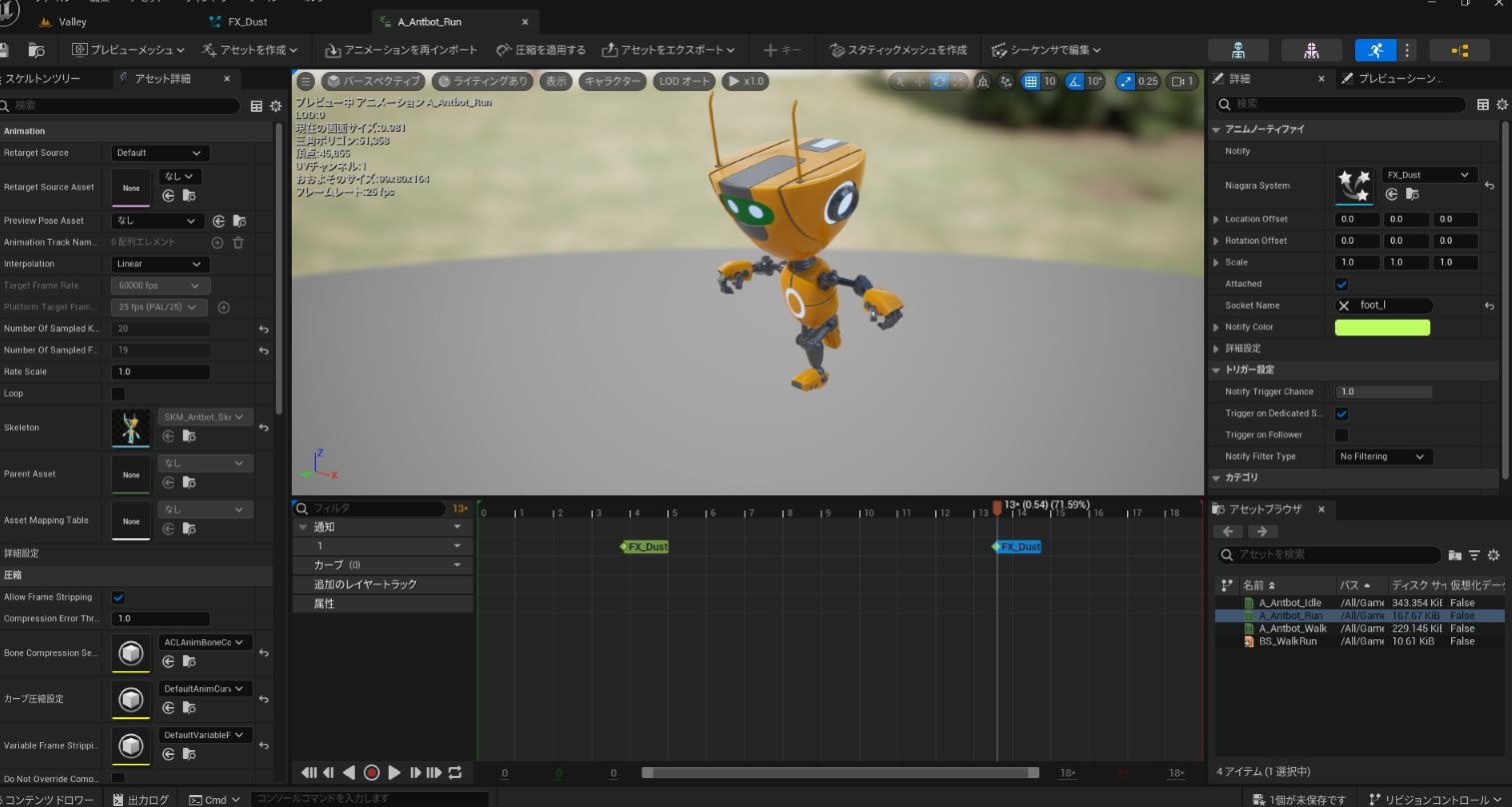Open the LOD オート viewport dropdown

point(684,82)
